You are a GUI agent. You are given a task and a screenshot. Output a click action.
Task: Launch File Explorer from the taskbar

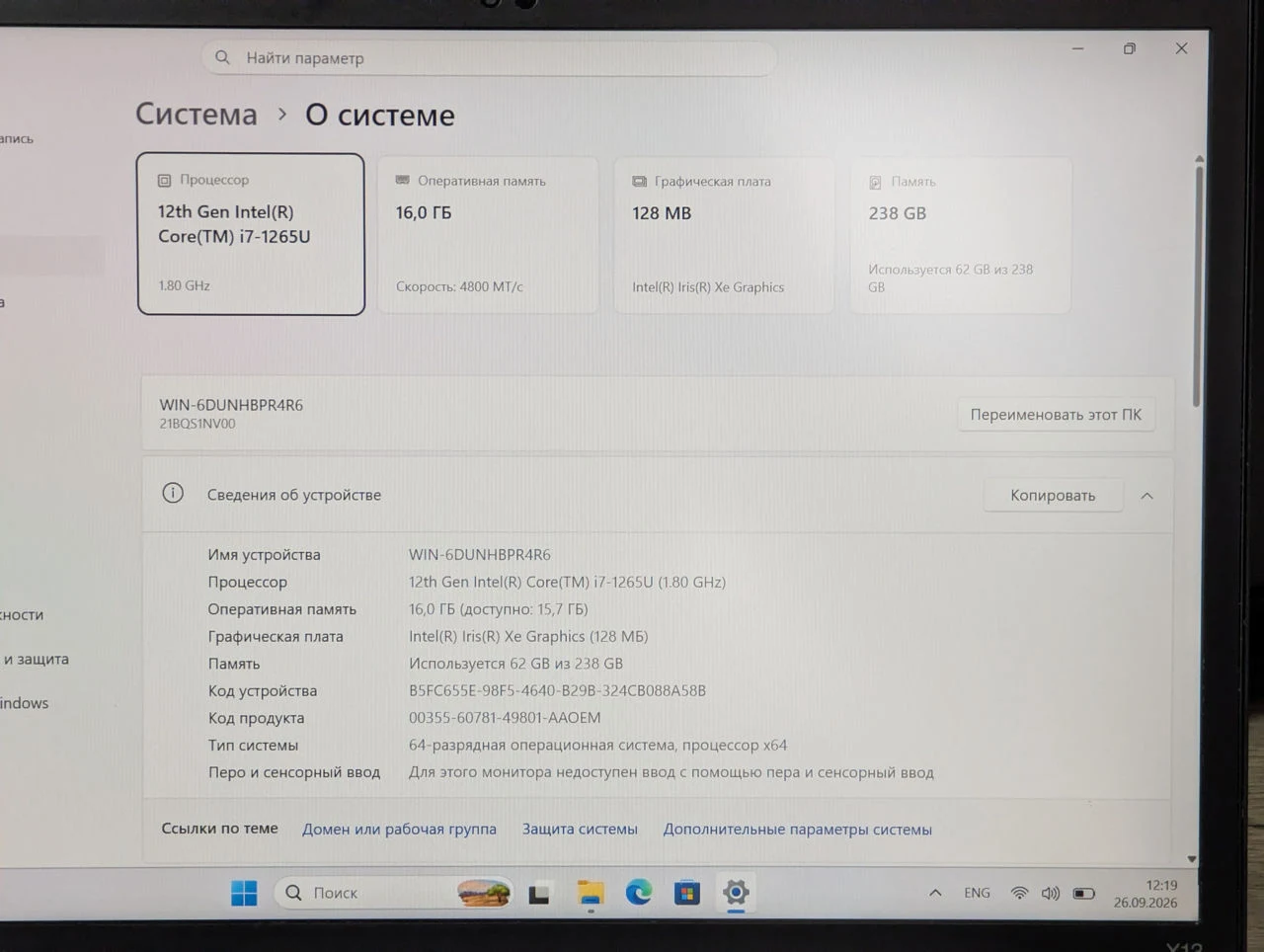point(591,893)
